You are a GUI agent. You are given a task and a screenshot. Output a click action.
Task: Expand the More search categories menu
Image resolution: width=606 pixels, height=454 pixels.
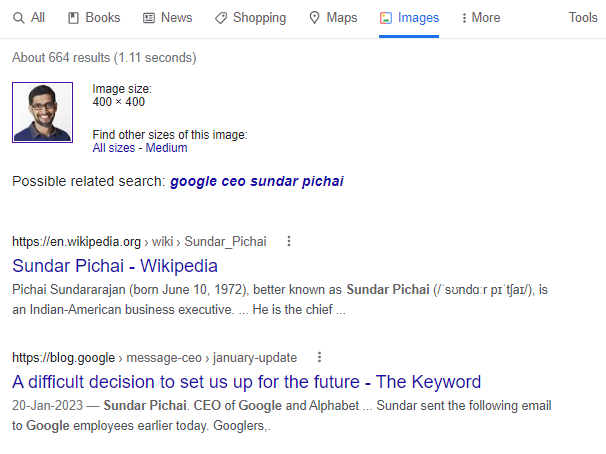tap(480, 18)
